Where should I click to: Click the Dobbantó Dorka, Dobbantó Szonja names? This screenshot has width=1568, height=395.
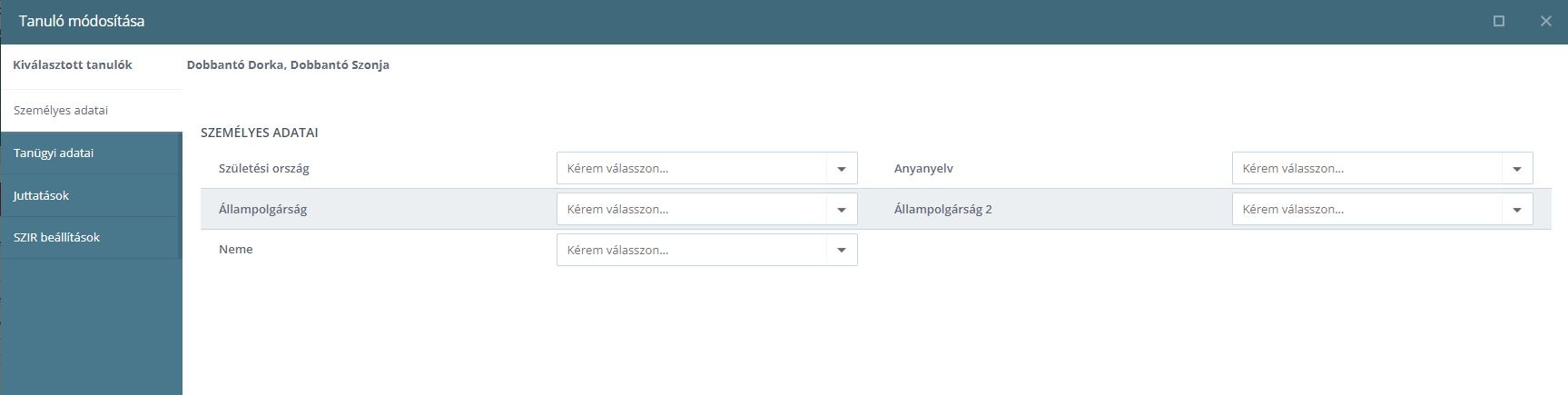[x=288, y=65]
